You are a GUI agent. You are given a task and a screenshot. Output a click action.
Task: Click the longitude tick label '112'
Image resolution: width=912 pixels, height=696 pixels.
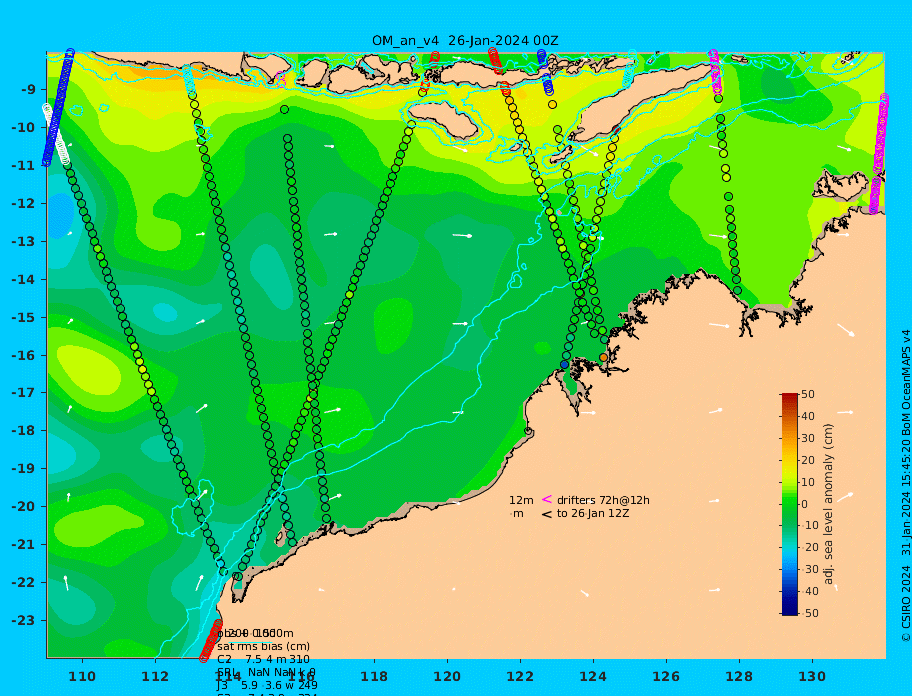(155, 676)
